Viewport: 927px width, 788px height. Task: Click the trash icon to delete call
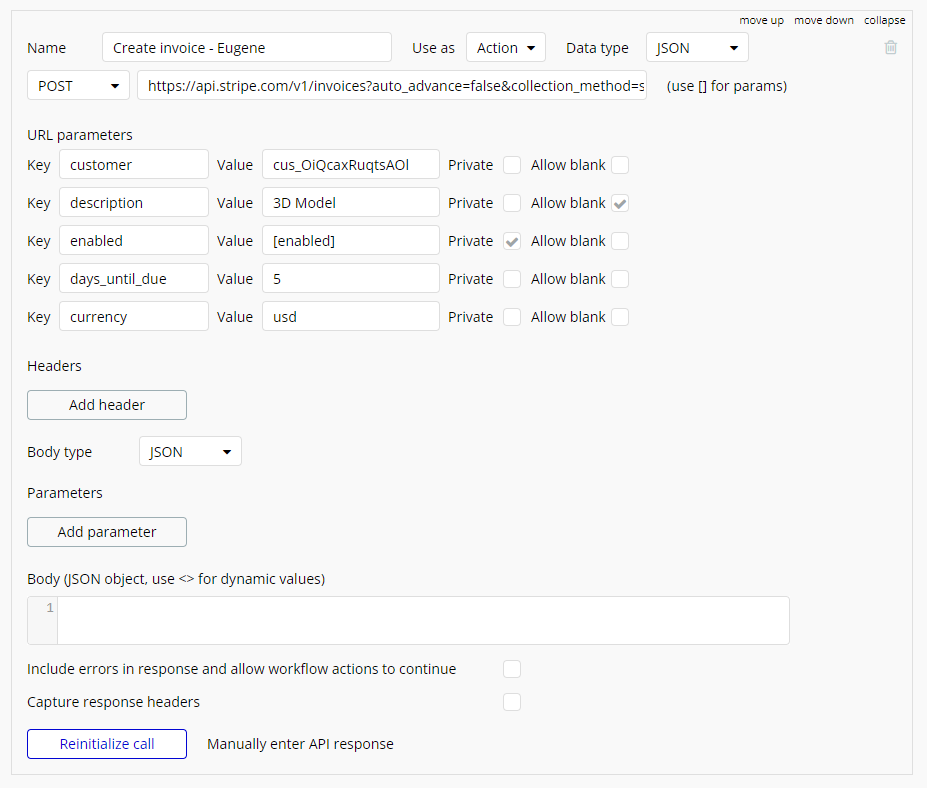coord(891,48)
